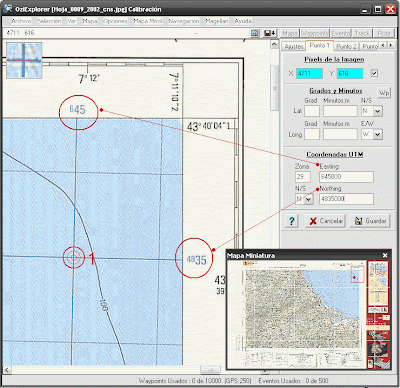Click the horizontal scrollbar thumb
Image resolution: width=400 pixels, height=388 pixels.
[x=210, y=370]
